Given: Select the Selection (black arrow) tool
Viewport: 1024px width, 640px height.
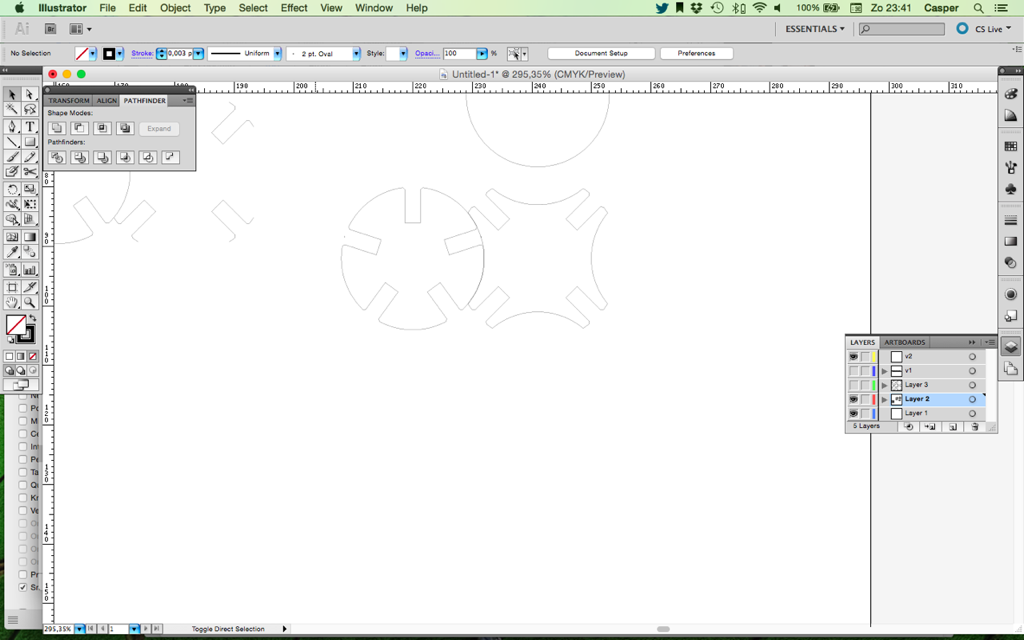Looking at the screenshot, I should point(12,95).
